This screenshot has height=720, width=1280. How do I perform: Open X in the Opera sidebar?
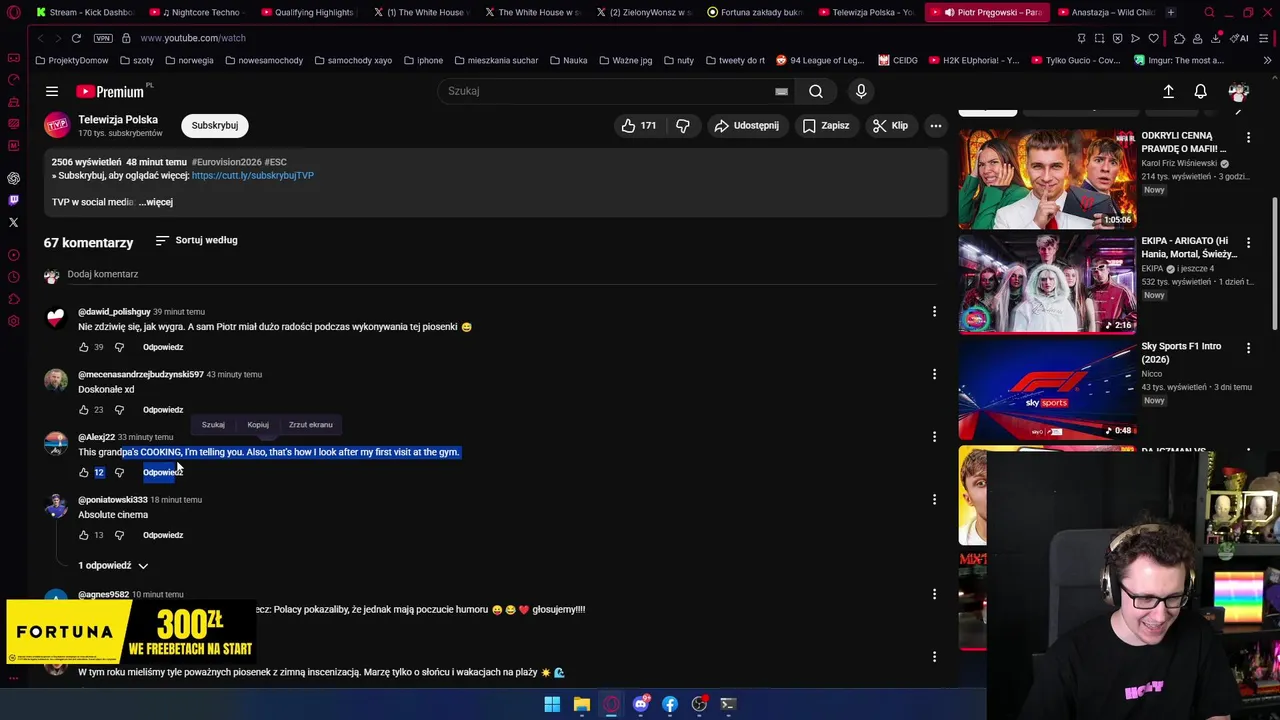(13, 222)
